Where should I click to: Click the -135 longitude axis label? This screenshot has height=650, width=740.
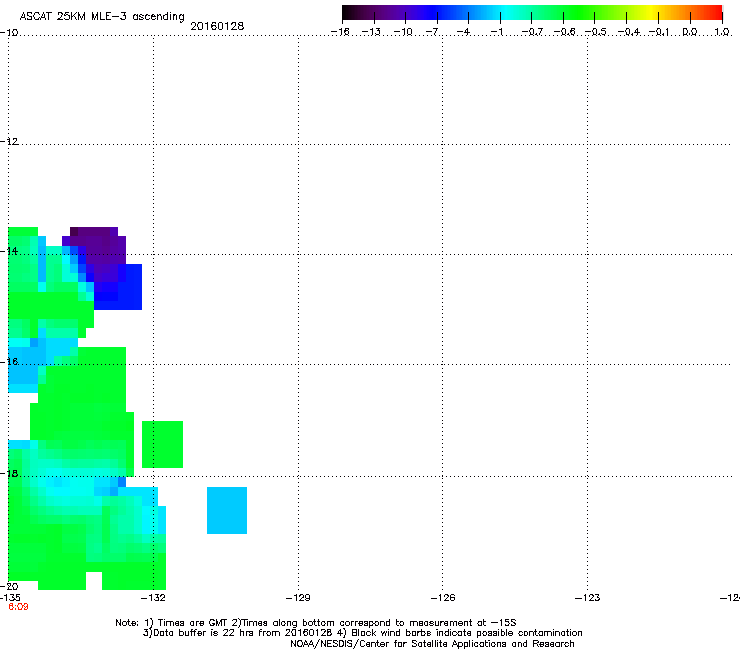tap(10, 598)
